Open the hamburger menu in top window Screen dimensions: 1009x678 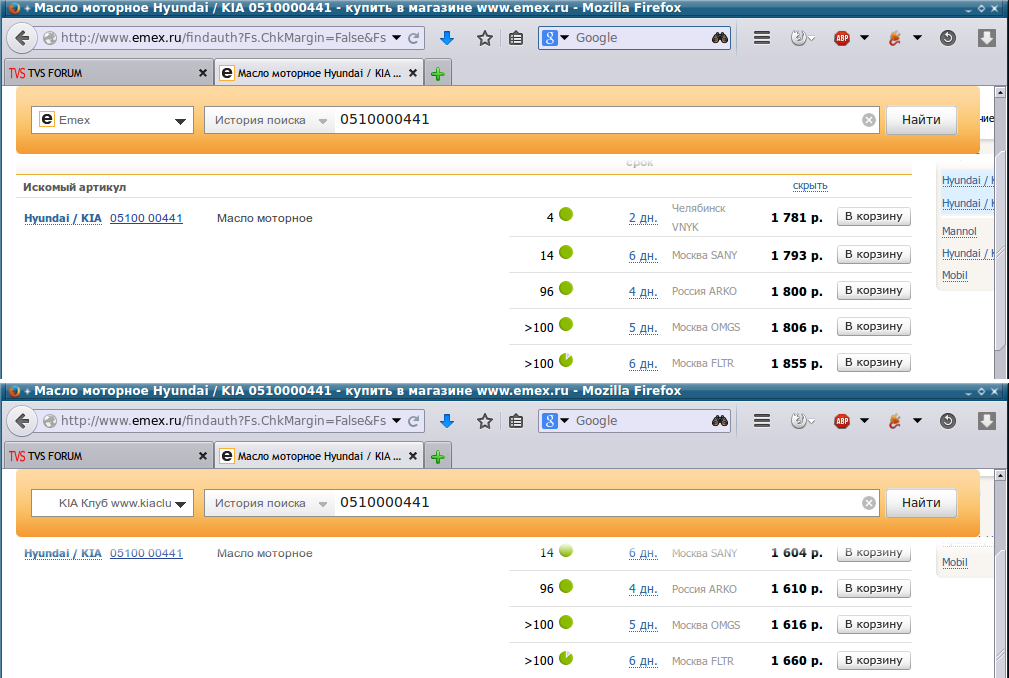[762, 38]
